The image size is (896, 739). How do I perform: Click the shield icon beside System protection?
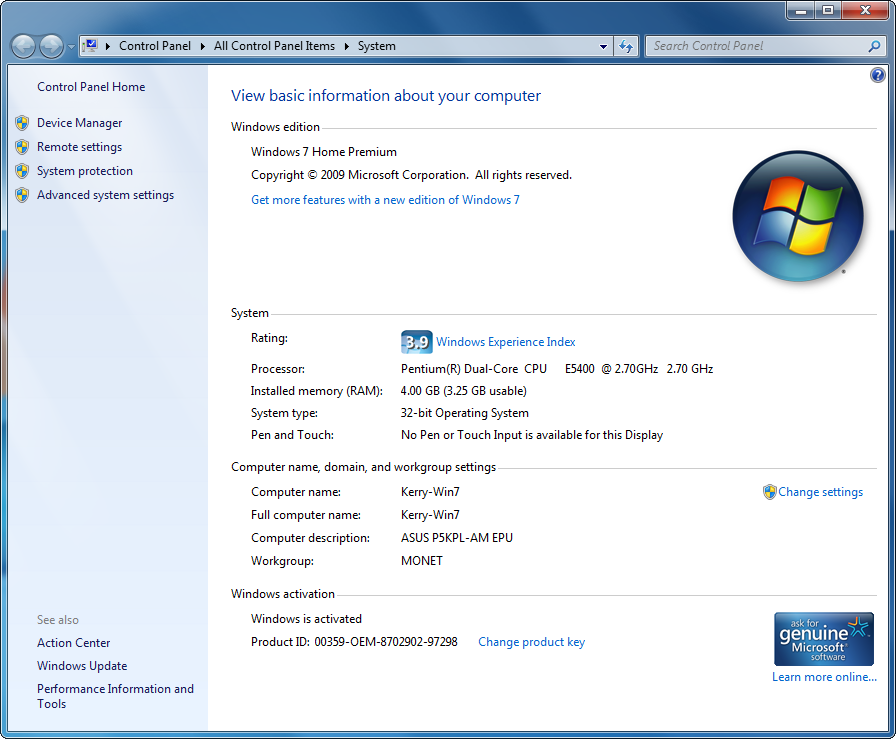coord(22,171)
